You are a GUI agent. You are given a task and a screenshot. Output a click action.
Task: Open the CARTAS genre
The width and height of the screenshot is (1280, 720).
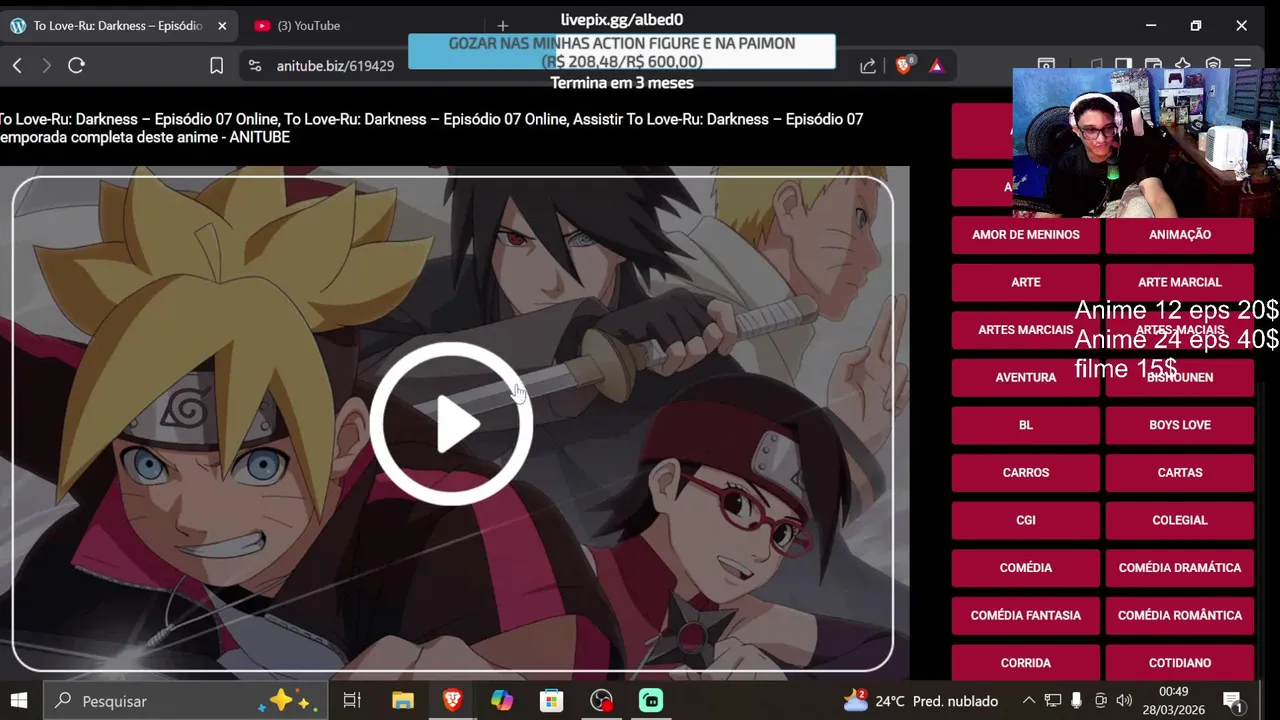(x=1180, y=473)
